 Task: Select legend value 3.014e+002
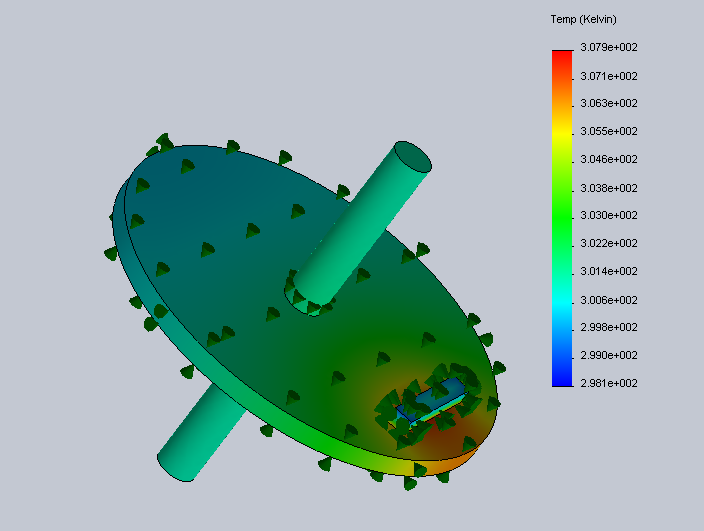point(609,272)
